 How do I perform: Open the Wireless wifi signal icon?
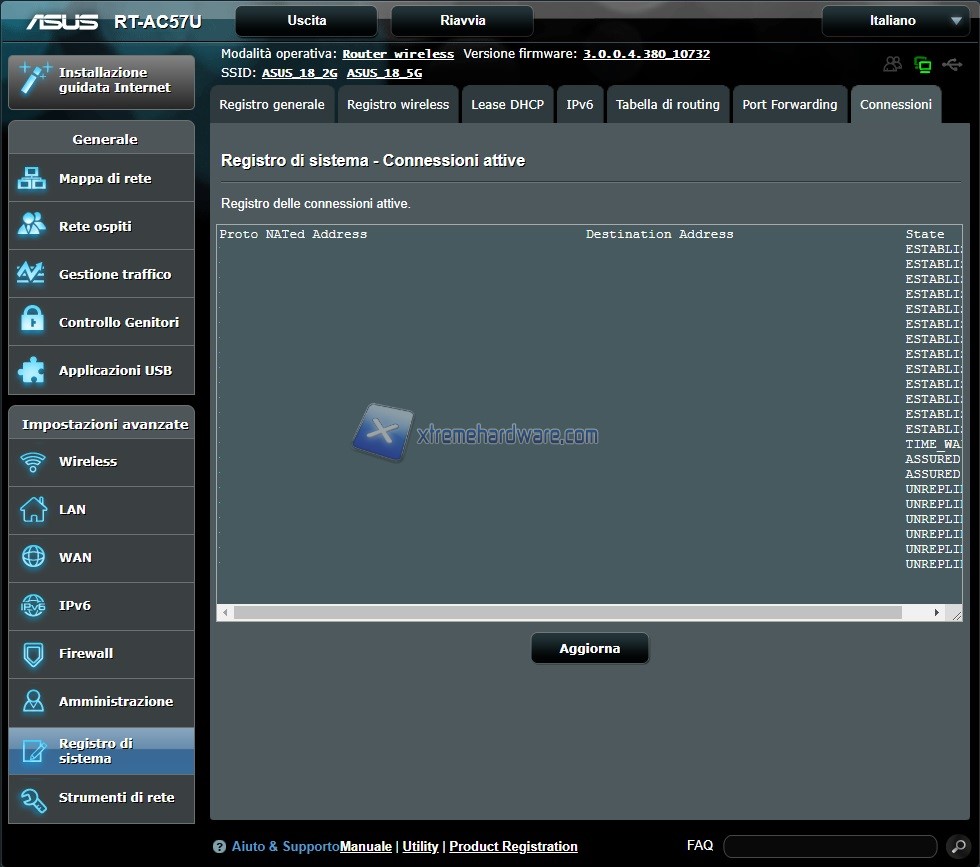click(x=33, y=462)
